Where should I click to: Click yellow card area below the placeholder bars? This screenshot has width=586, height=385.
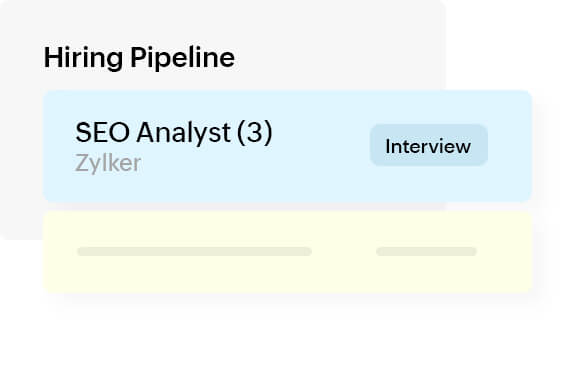coord(287,274)
